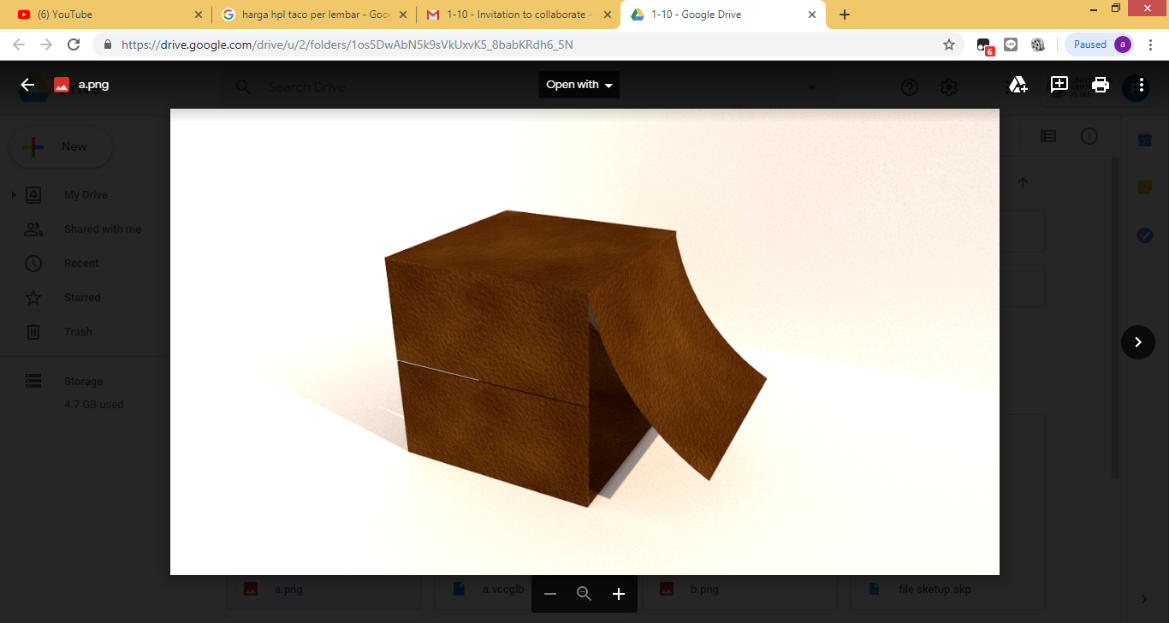Screen dimensions: 1169x623
Task: Zoom out with the minus button
Action: coord(550,594)
